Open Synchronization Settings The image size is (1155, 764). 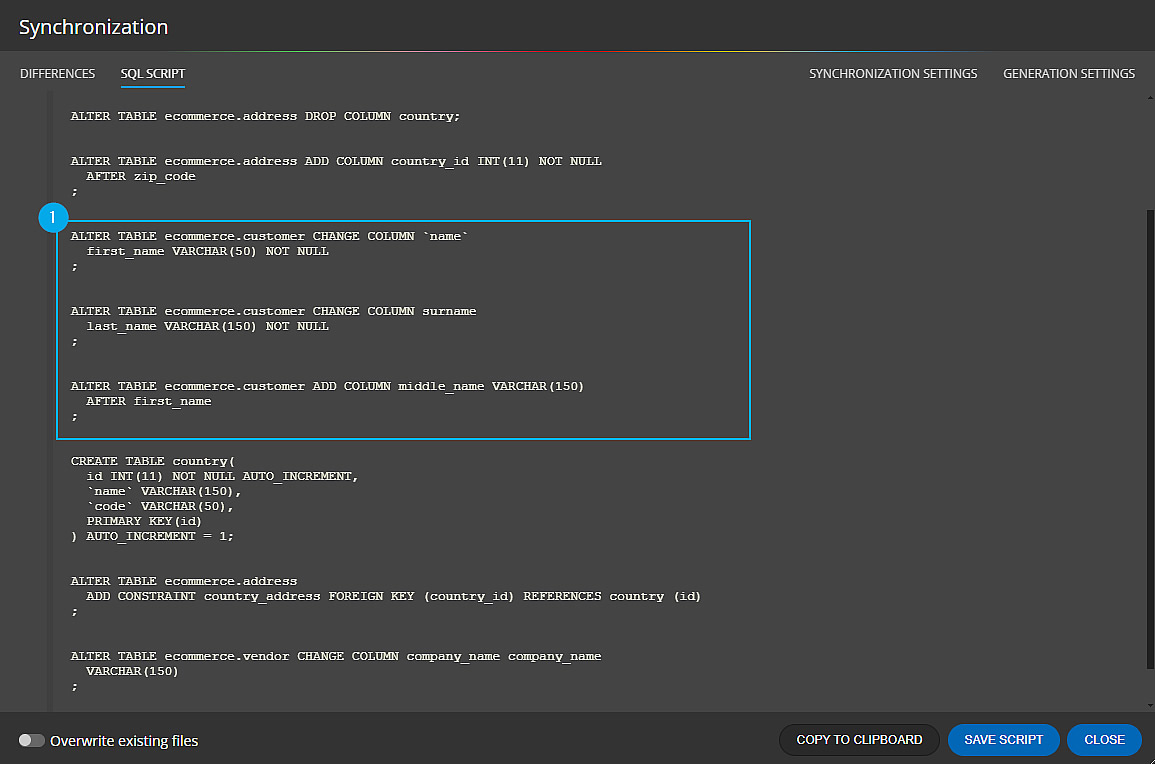(892, 74)
